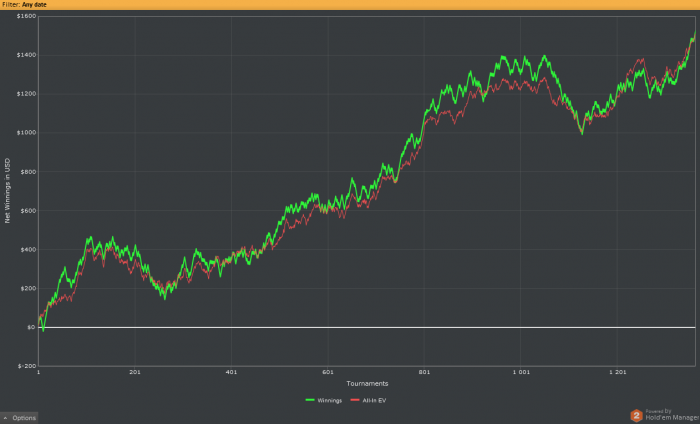
Task: Click the 201 x-axis tick label
Action: click(135, 372)
